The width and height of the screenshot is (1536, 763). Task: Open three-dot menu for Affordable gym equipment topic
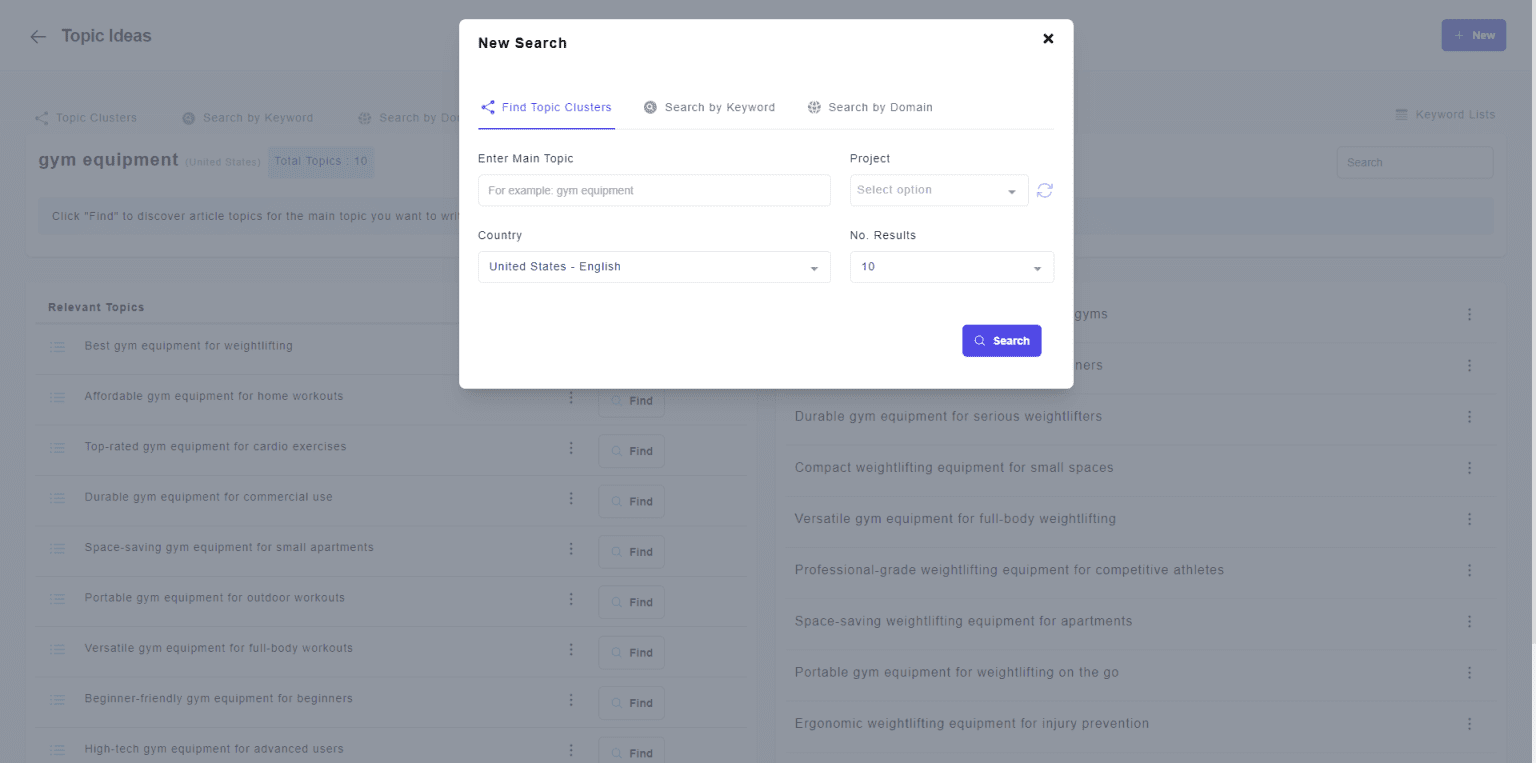tap(571, 398)
